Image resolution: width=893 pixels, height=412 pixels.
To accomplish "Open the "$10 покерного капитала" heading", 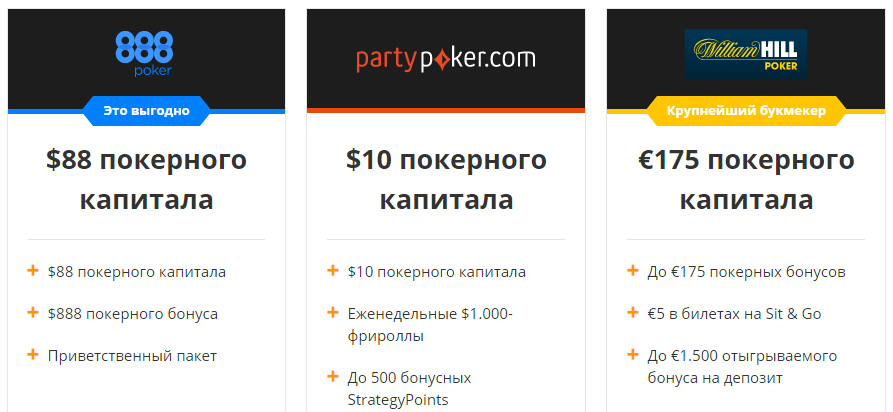I will tap(446, 179).
